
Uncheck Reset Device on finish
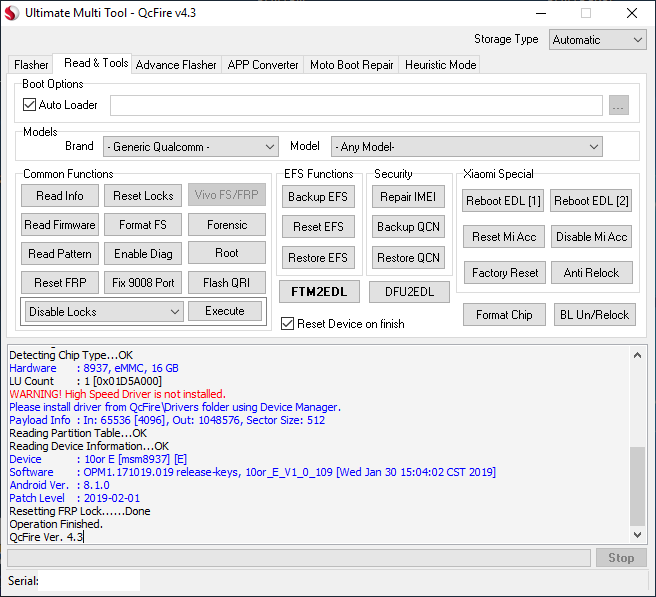[x=287, y=324]
